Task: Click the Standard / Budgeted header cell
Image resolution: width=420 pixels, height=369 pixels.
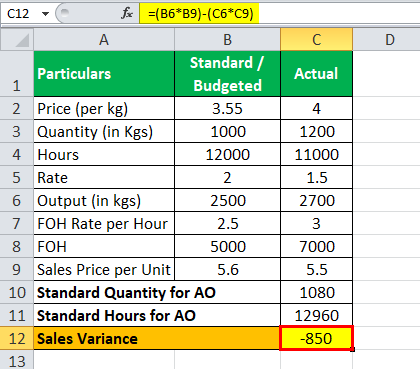Action: click(x=227, y=74)
